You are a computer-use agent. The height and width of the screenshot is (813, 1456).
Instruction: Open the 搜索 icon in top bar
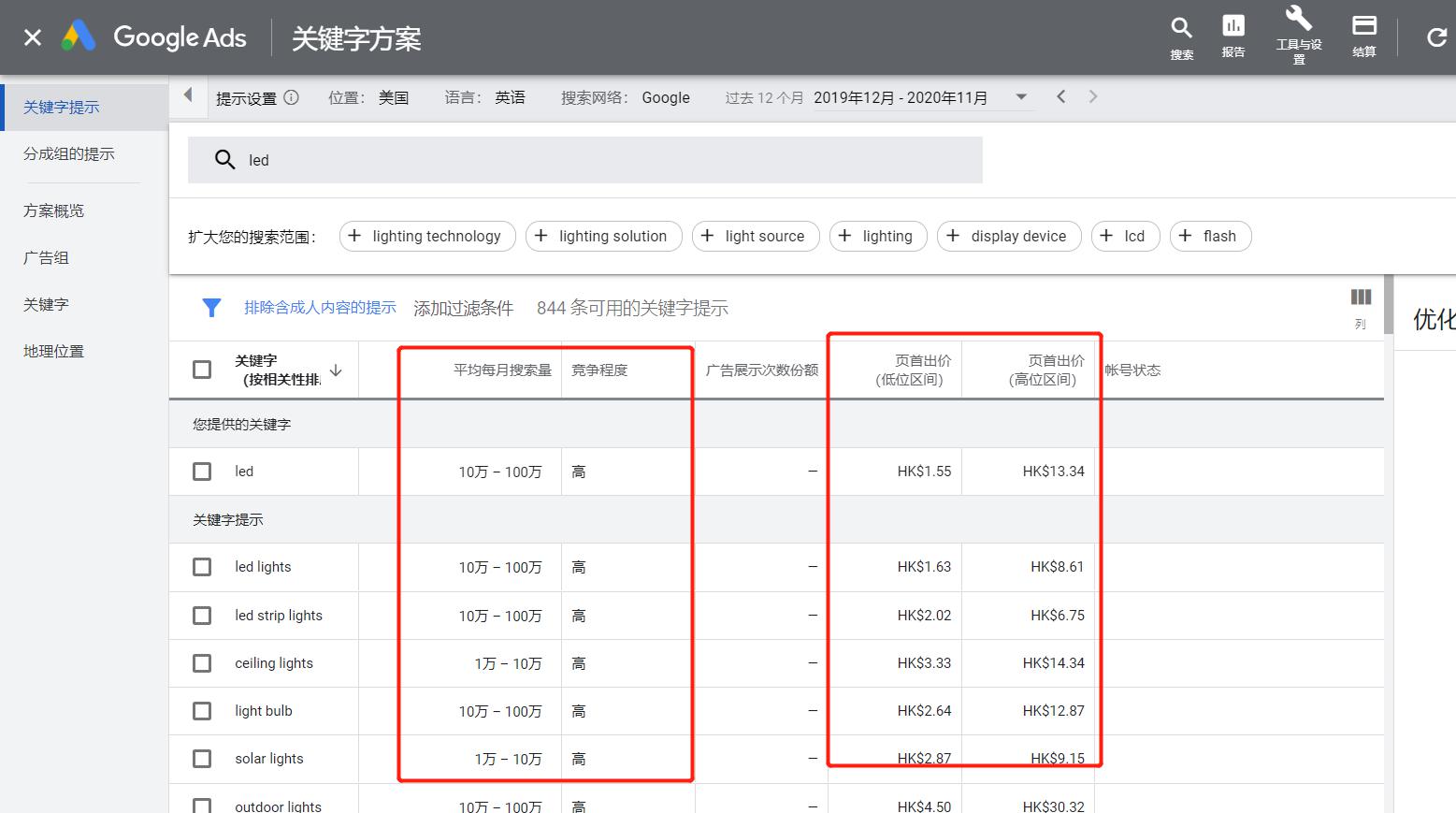tap(1181, 30)
